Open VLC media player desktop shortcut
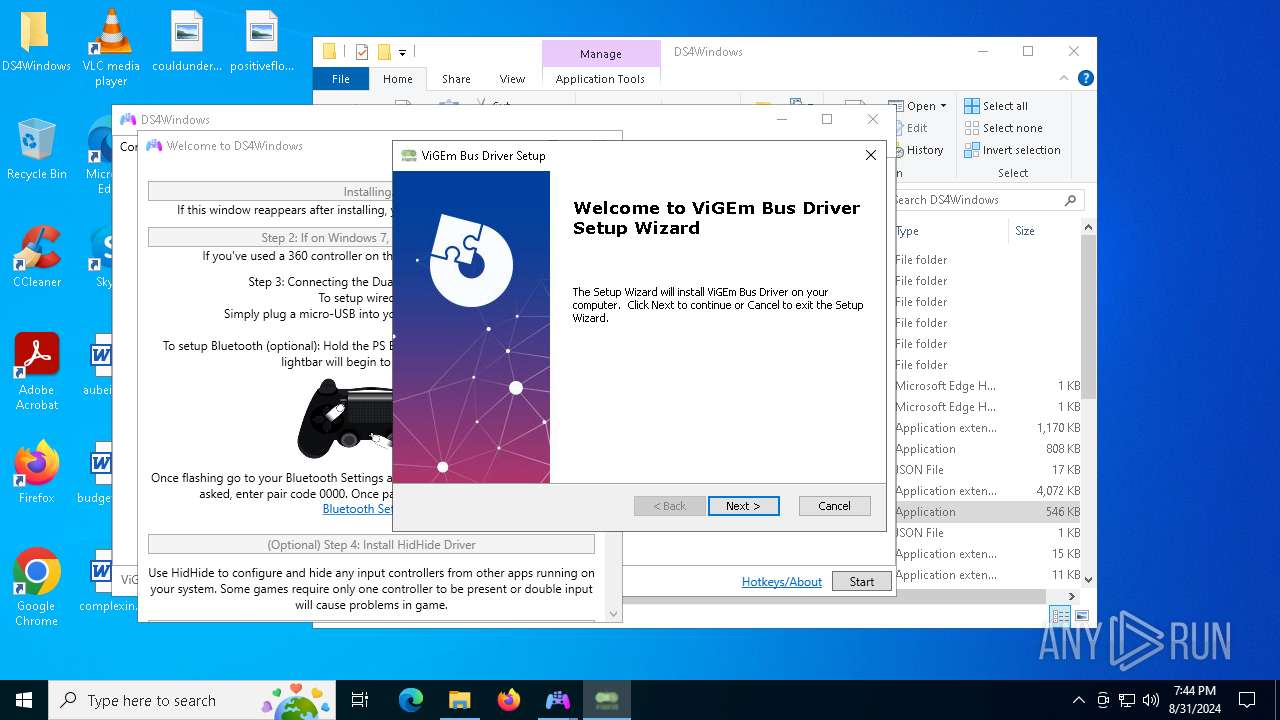This screenshot has width=1280, height=720. pos(111,48)
